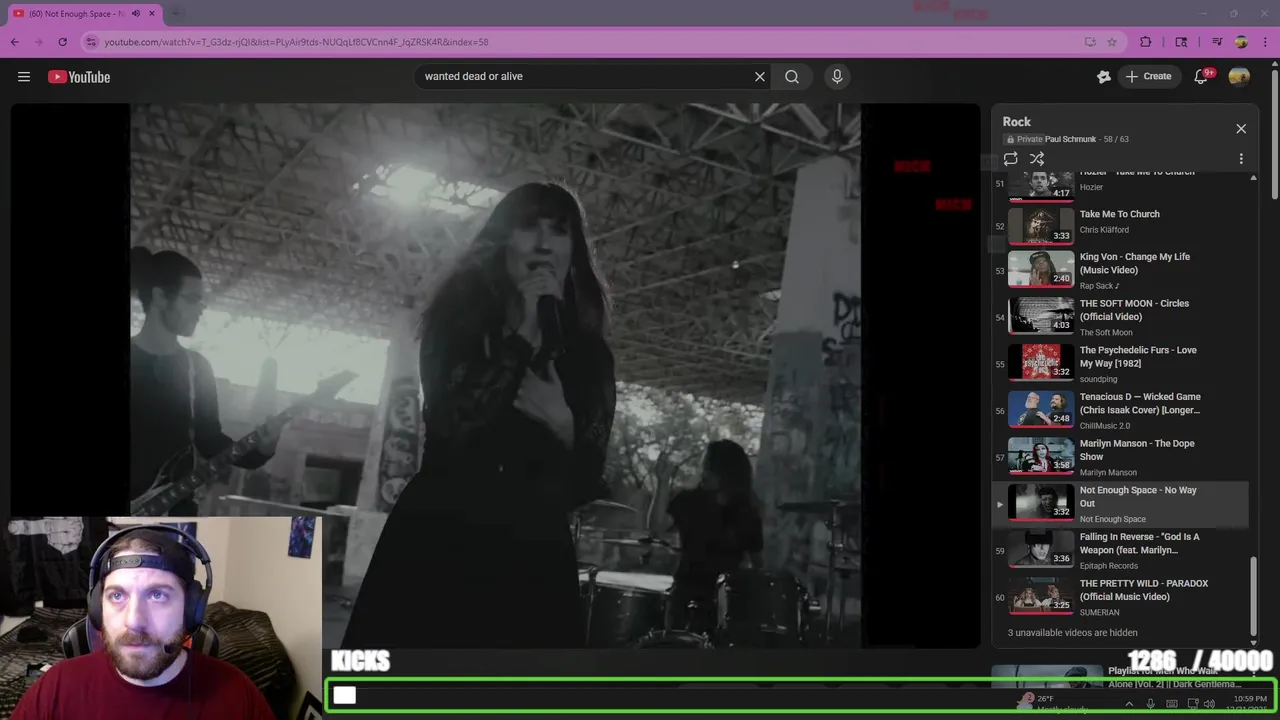Play King Von - Change My Life
Screen dimensions: 1280x720
[1120, 271]
